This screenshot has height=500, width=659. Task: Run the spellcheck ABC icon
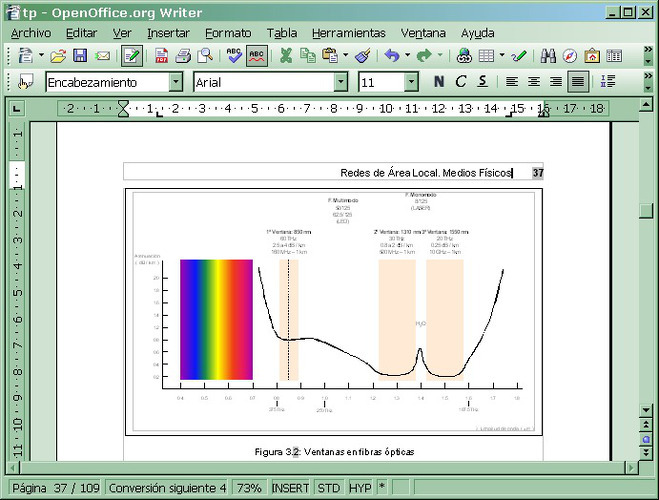coord(234,56)
